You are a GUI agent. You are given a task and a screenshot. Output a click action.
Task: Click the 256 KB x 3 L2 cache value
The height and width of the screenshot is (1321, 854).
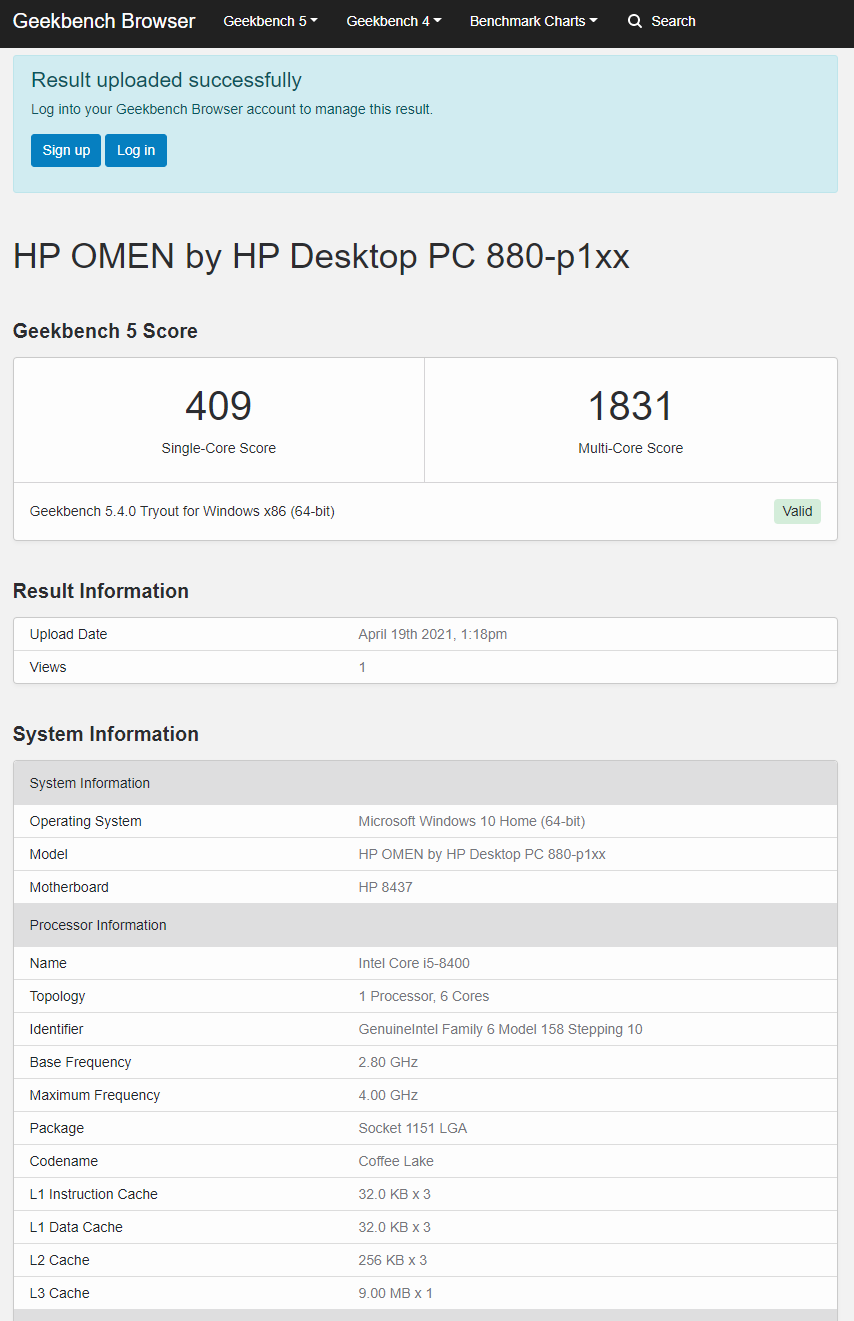coord(393,1260)
